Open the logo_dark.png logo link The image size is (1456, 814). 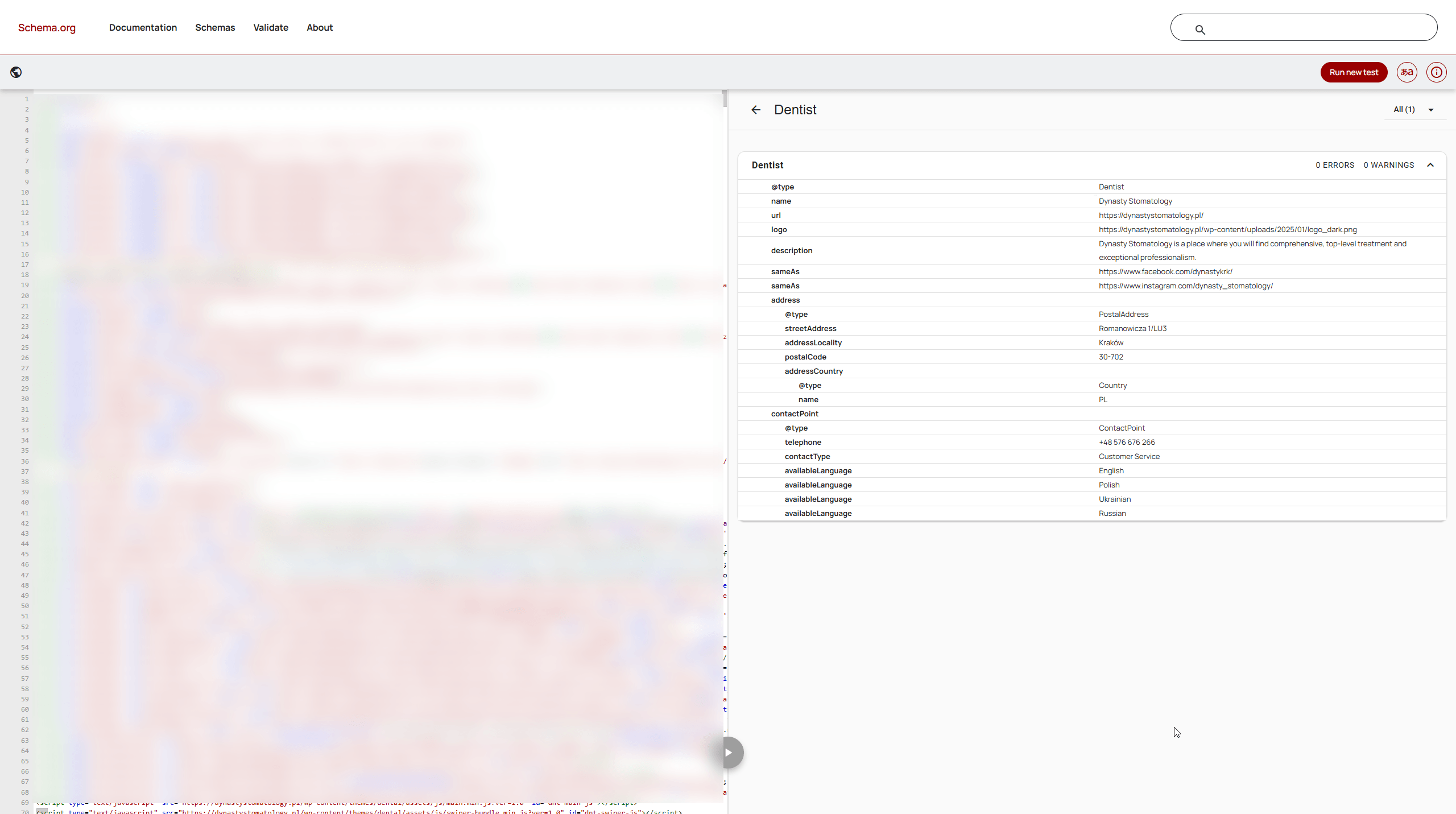click(x=1227, y=229)
